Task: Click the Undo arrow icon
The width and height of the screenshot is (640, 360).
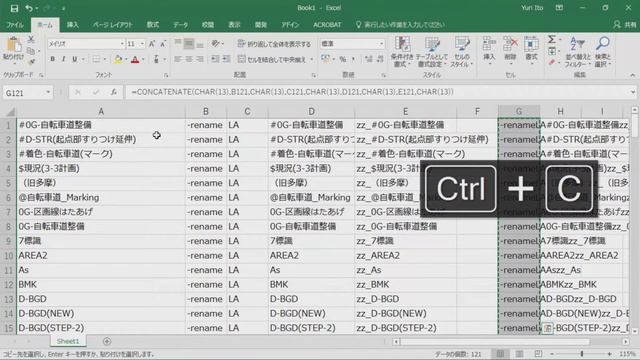Action: (x=29, y=8)
